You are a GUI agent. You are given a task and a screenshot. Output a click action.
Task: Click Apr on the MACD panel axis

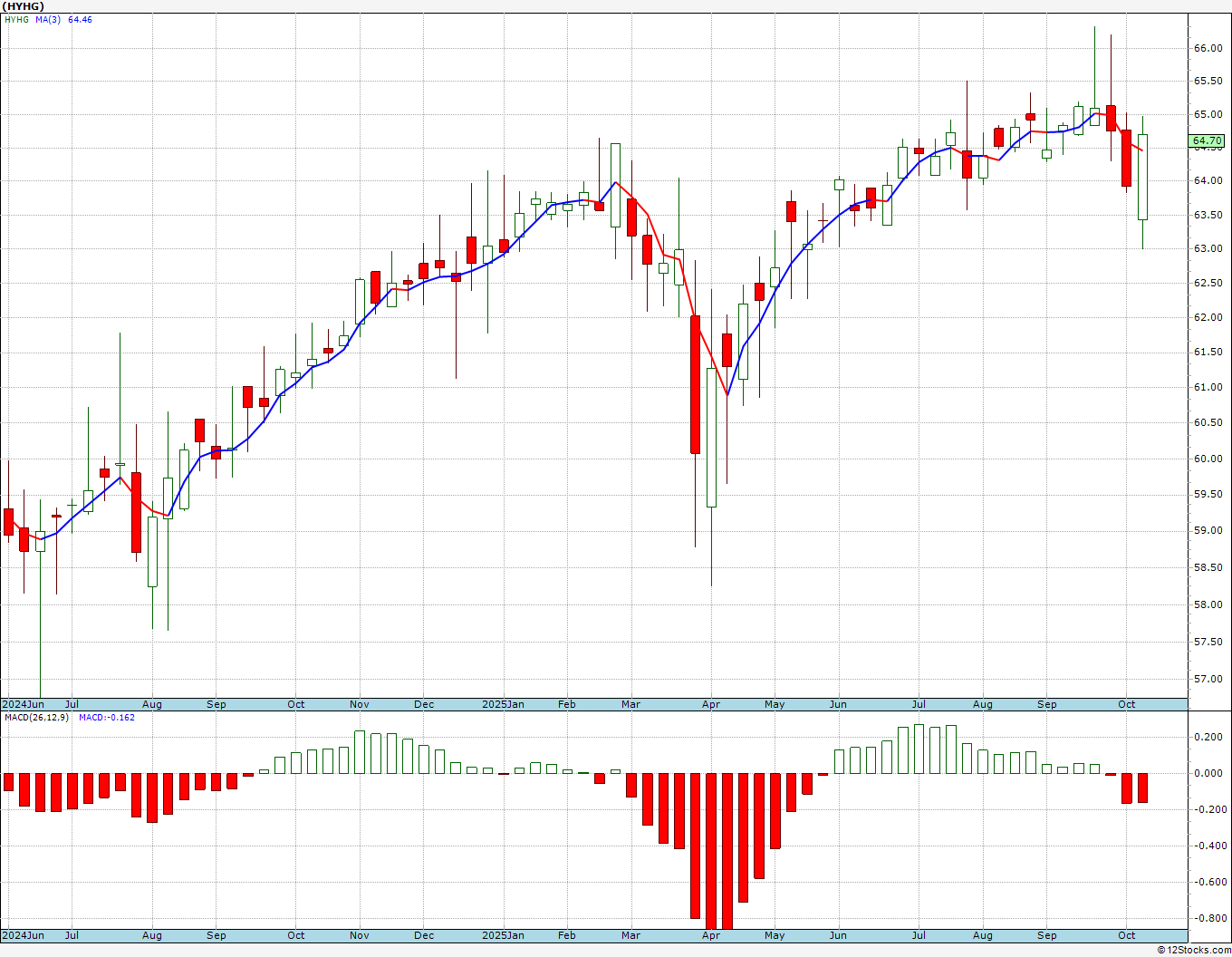pyautogui.click(x=711, y=935)
